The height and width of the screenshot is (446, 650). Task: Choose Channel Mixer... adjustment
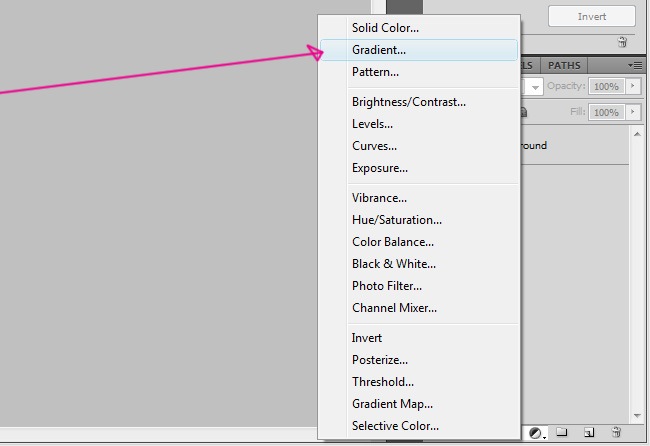click(419, 308)
